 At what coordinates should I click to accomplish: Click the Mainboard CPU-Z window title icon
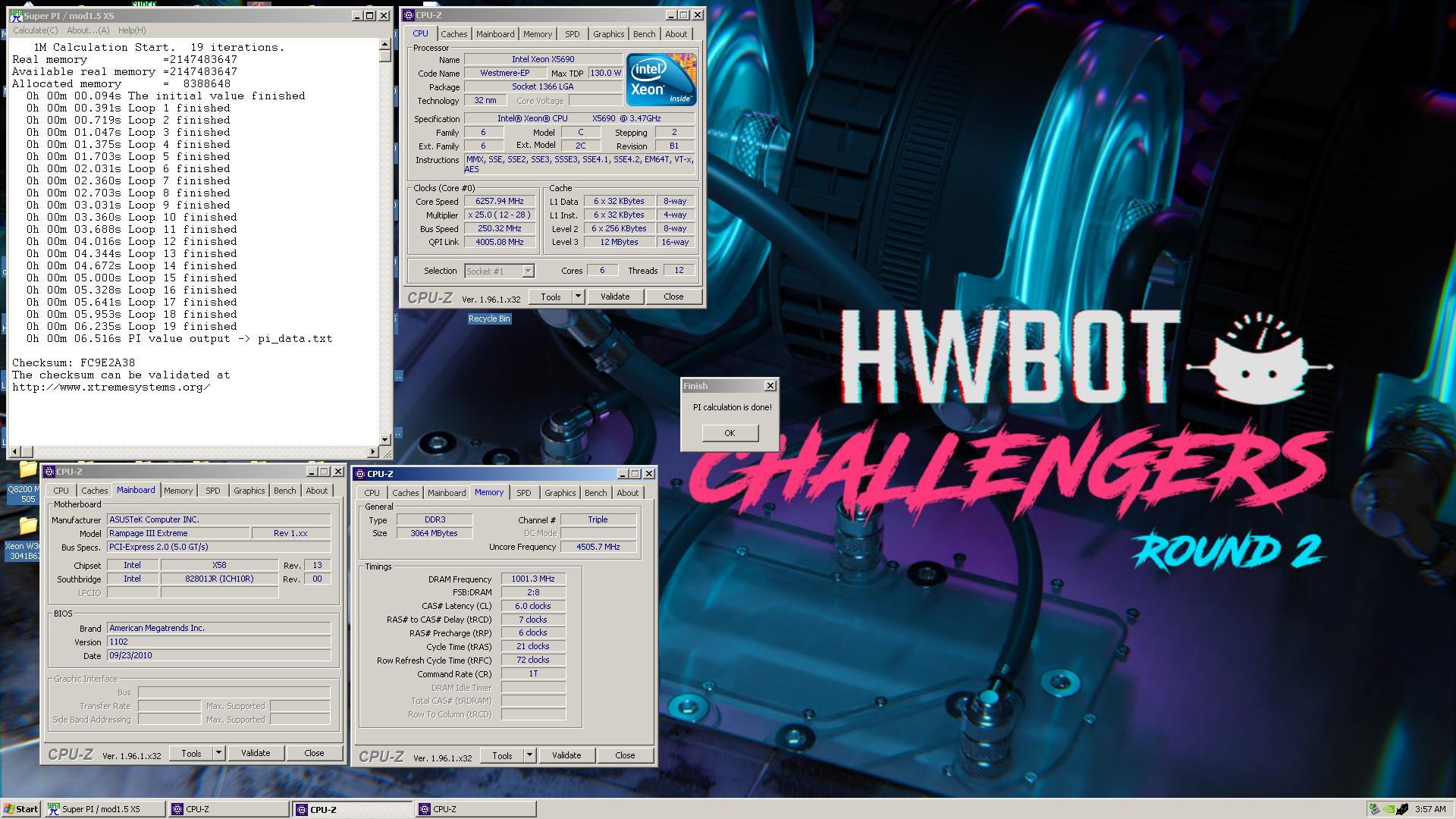click(x=49, y=472)
